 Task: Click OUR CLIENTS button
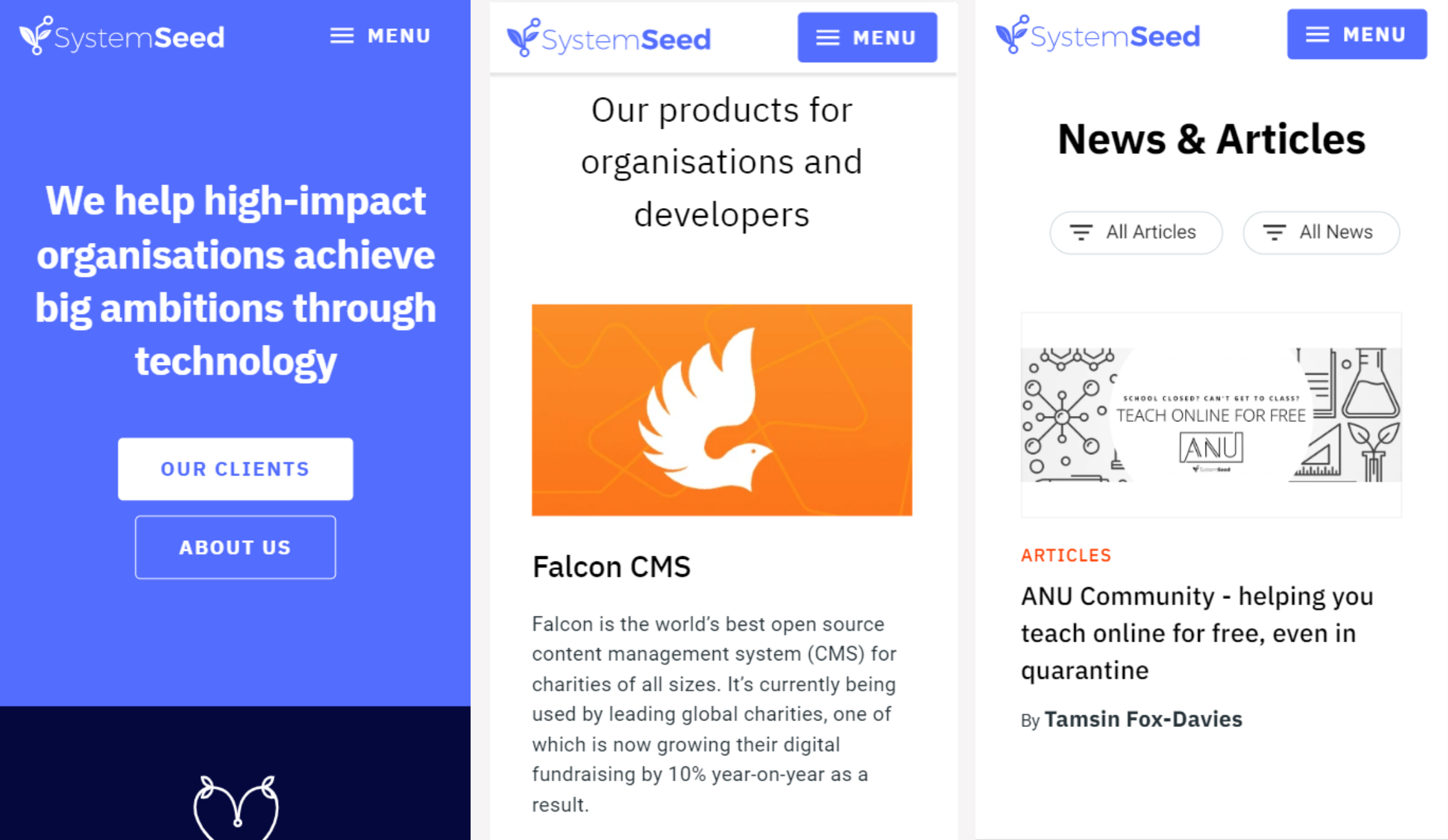point(234,468)
